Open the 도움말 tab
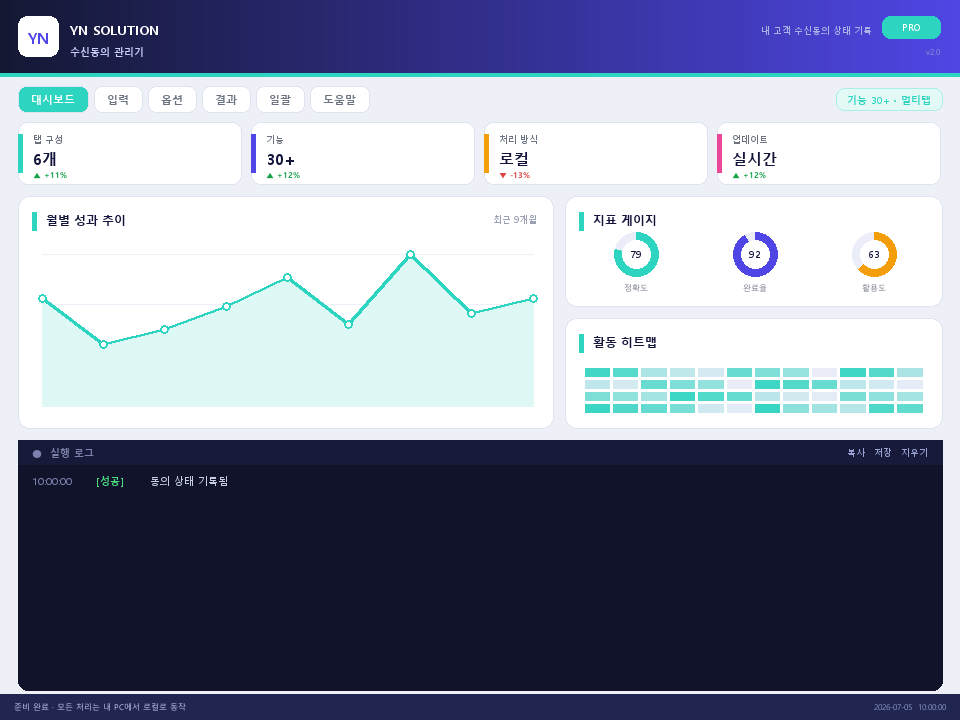Image resolution: width=960 pixels, height=720 pixels. [340, 99]
